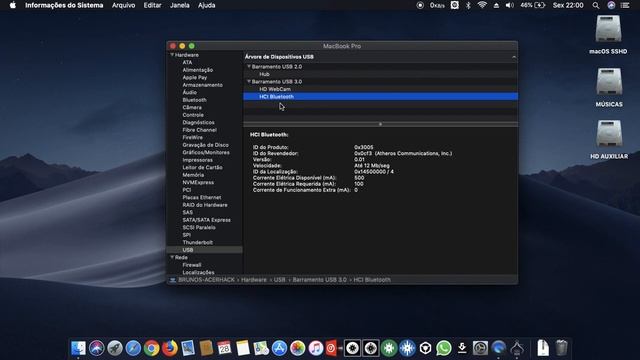This screenshot has width=640, height=360.
Task: Open iTunes from the Dock
Action: click(x=316, y=348)
